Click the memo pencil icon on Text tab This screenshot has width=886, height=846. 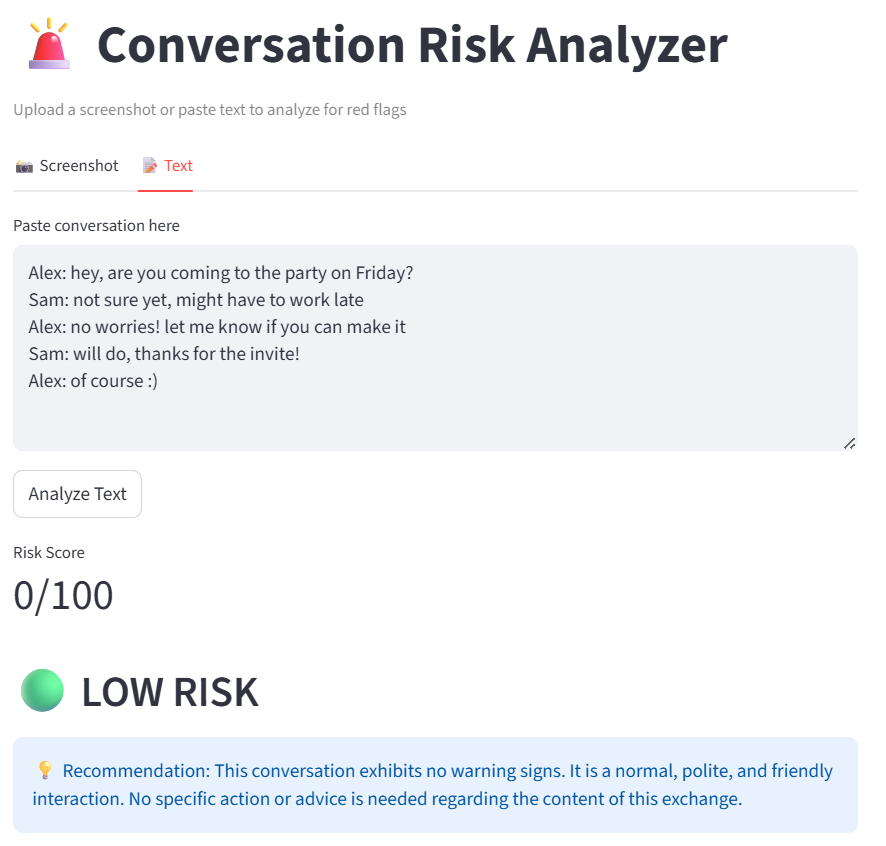tap(150, 166)
